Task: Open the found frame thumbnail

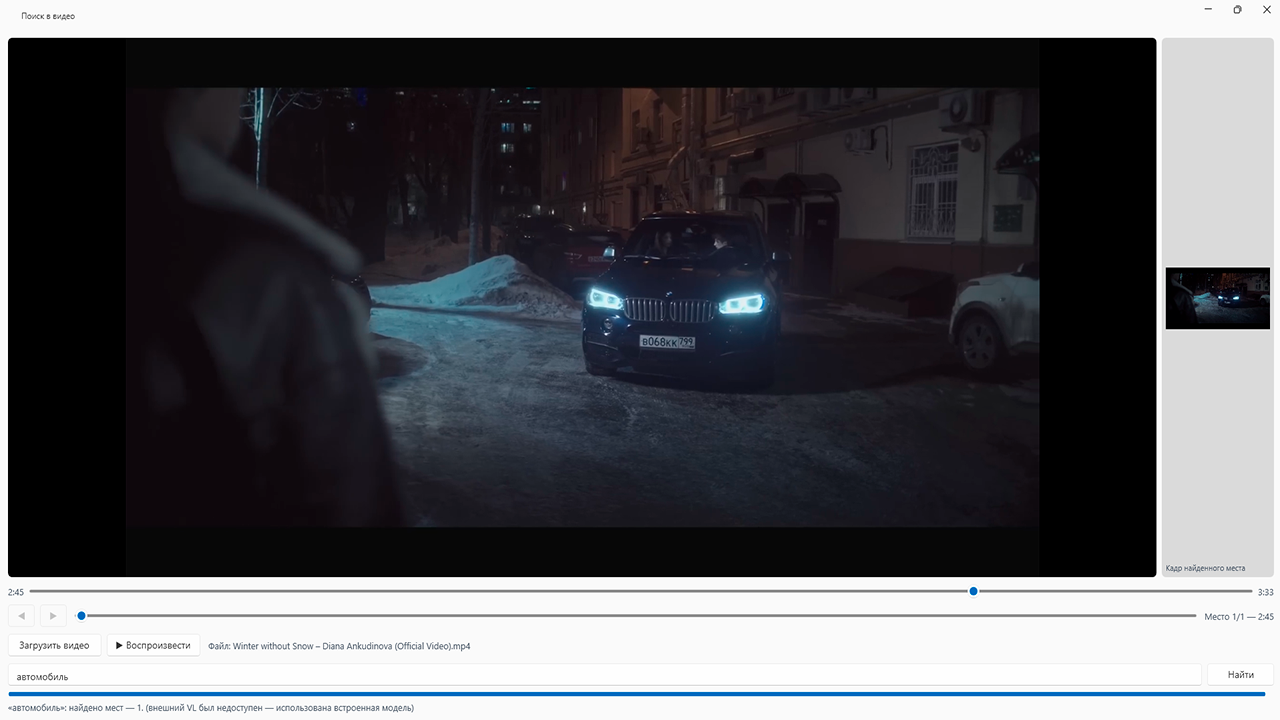Action: click(1217, 298)
